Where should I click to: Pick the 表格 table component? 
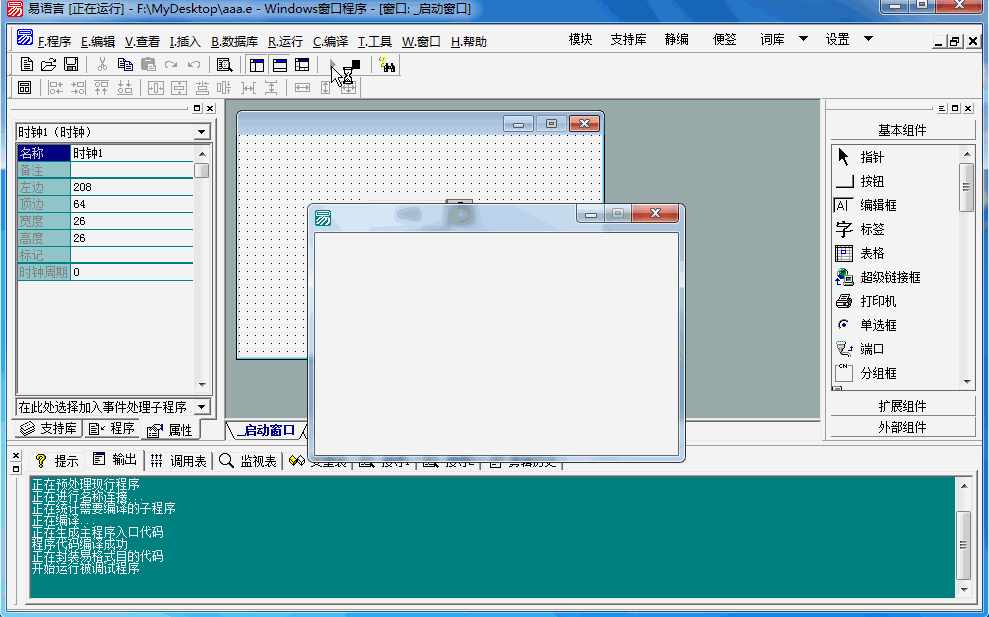click(x=872, y=253)
